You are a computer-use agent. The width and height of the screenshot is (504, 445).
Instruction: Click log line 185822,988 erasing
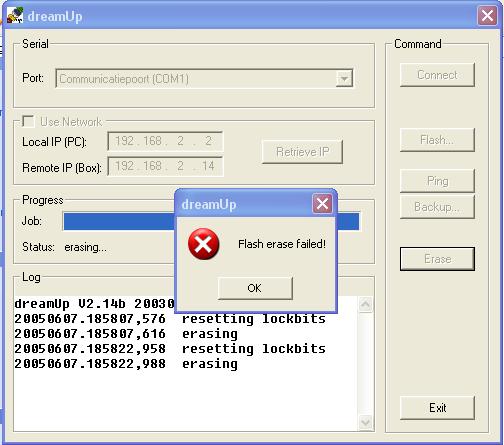[x=126, y=364]
